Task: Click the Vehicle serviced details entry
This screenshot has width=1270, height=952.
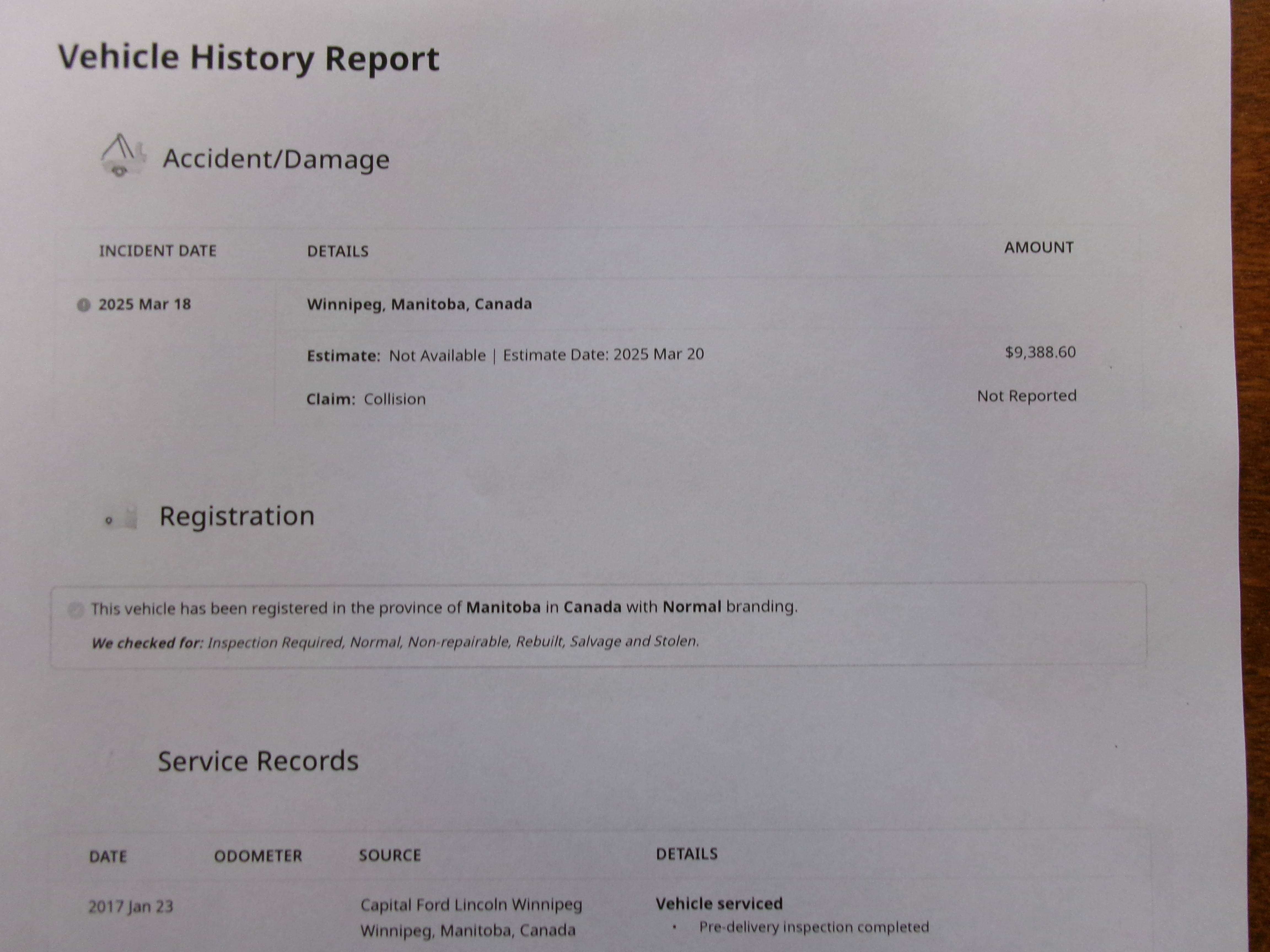Action: 719,903
